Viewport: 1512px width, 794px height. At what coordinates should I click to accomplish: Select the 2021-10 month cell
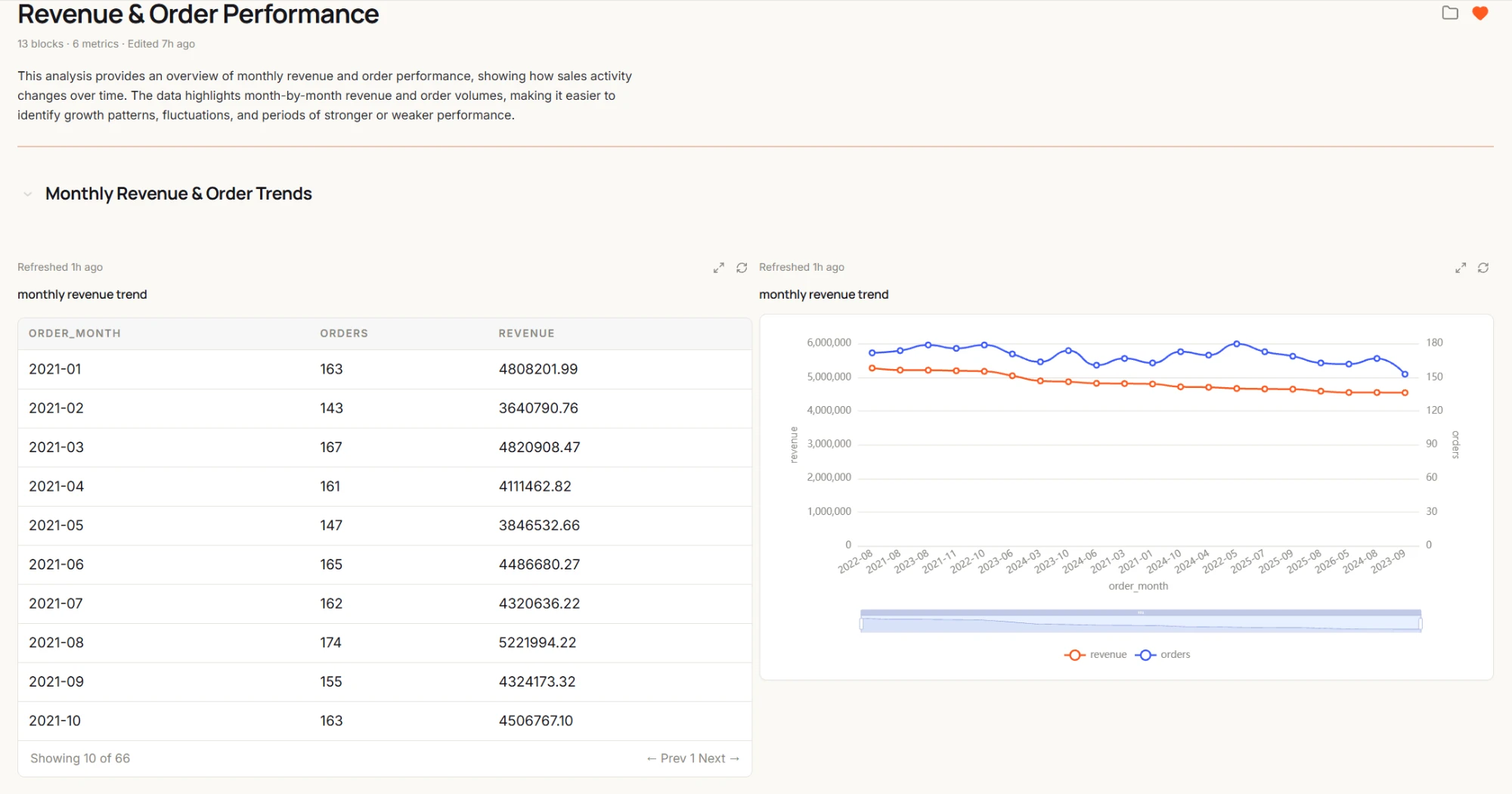click(x=54, y=721)
